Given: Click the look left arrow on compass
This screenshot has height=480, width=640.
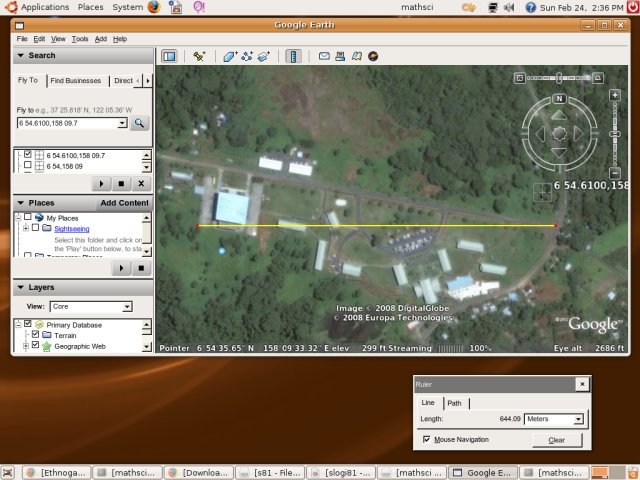Looking at the screenshot, I should pyautogui.click(x=540, y=134).
